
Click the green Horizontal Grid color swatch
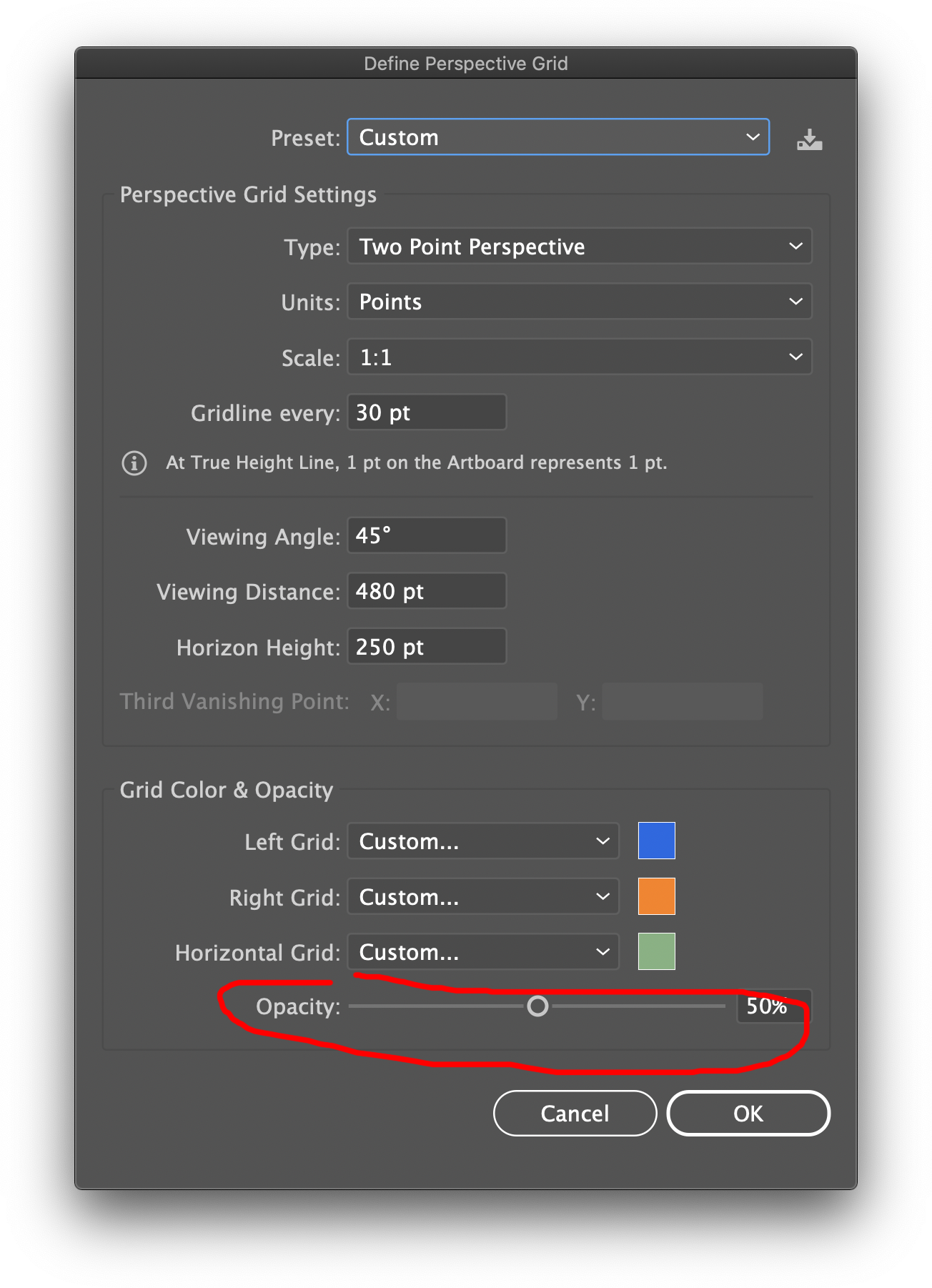[x=655, y=951]
